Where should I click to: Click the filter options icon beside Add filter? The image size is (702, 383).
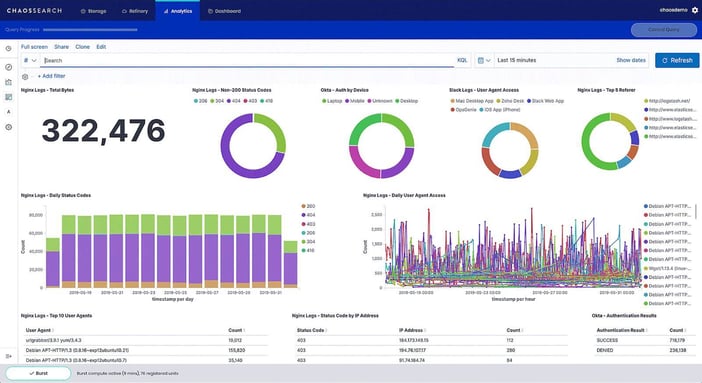[25, 77]
